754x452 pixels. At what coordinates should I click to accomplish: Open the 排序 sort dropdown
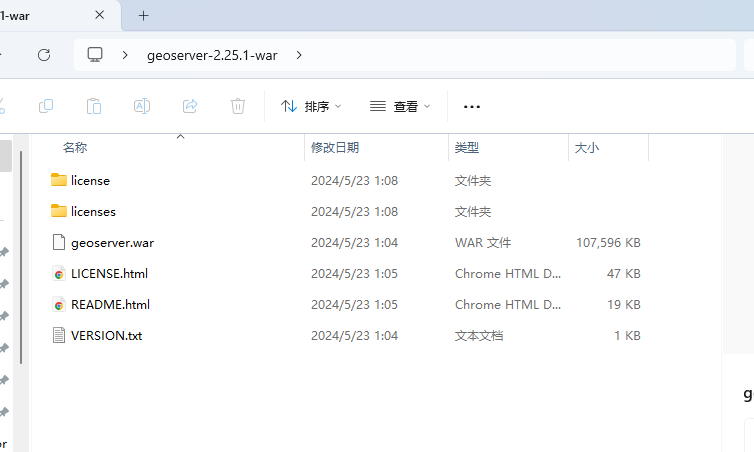pyautogui.click(x=311, y=106)
